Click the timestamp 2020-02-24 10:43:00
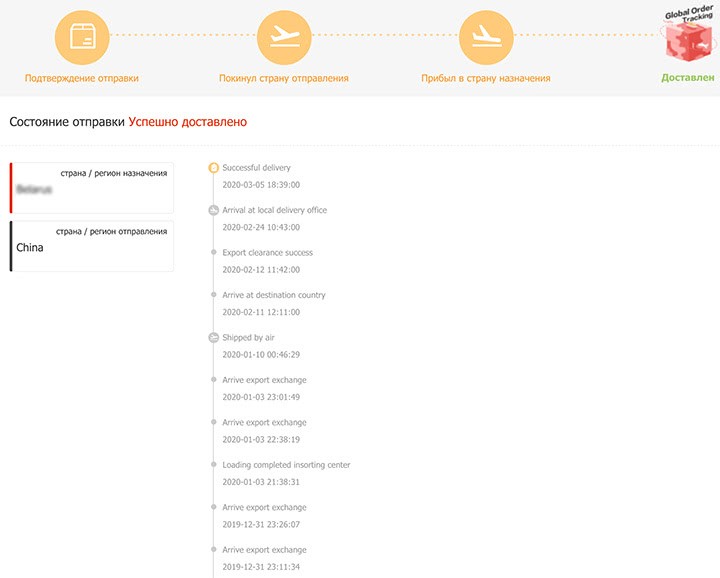 tap(261, 227)
